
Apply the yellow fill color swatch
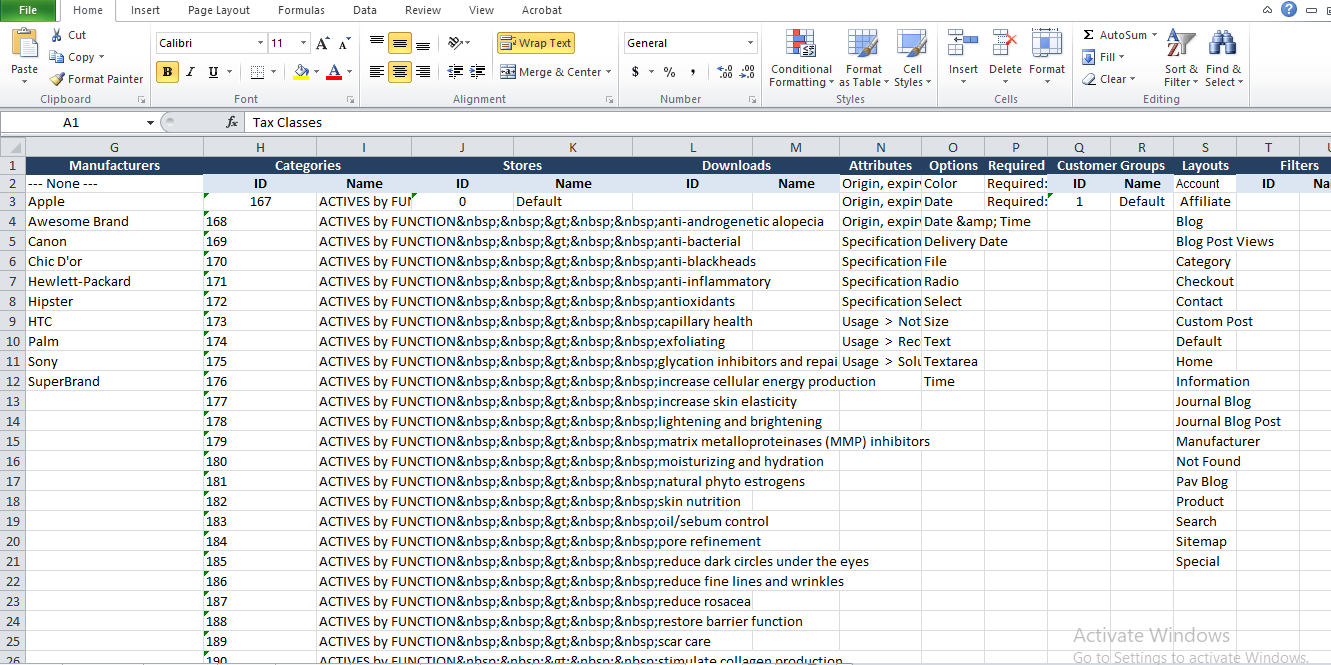click(302, 72)
